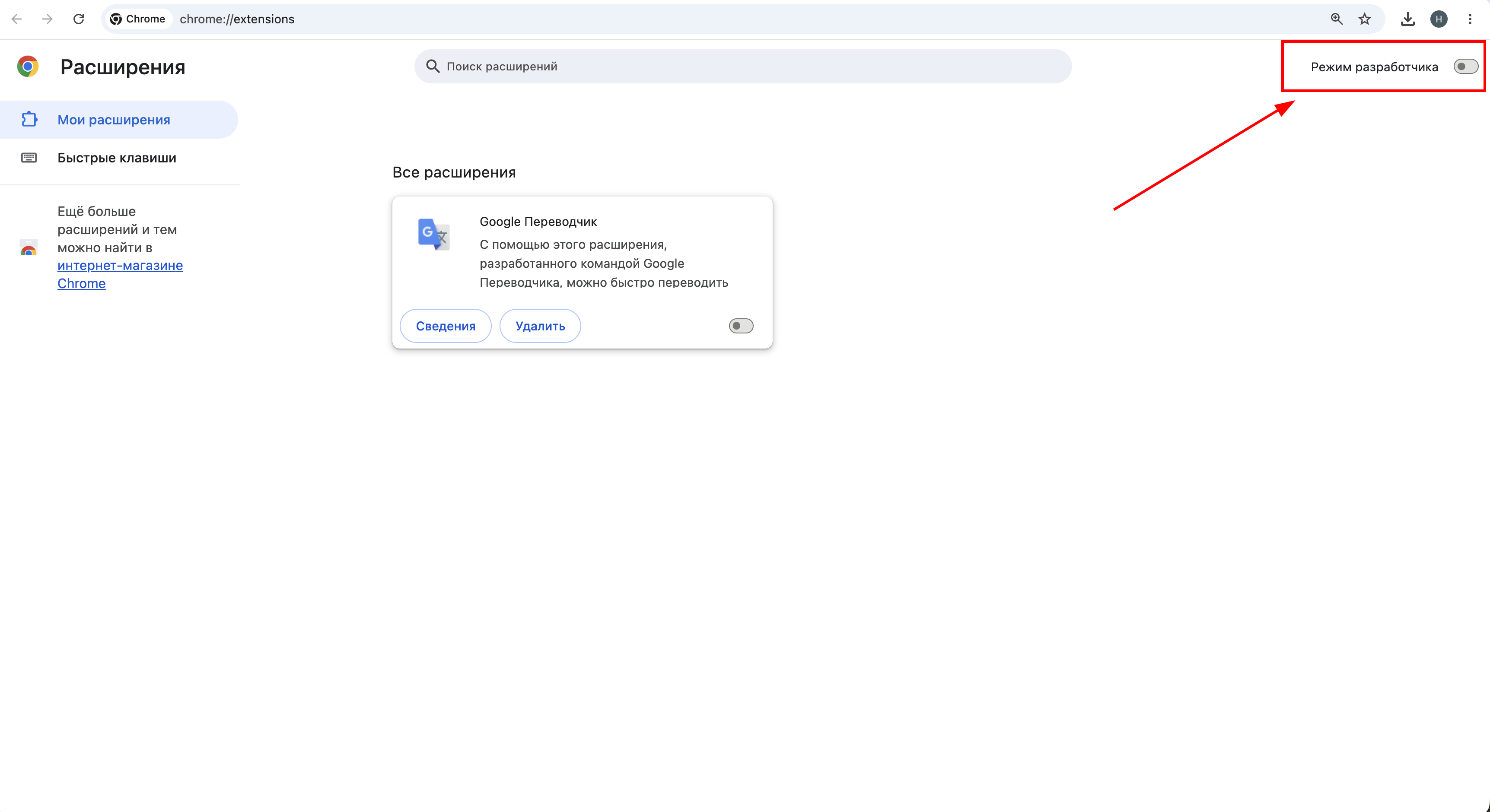Click the Google Переводчик description text
Image resolution: width=1490 pixels, height=812 pixels.
point(603,263)
